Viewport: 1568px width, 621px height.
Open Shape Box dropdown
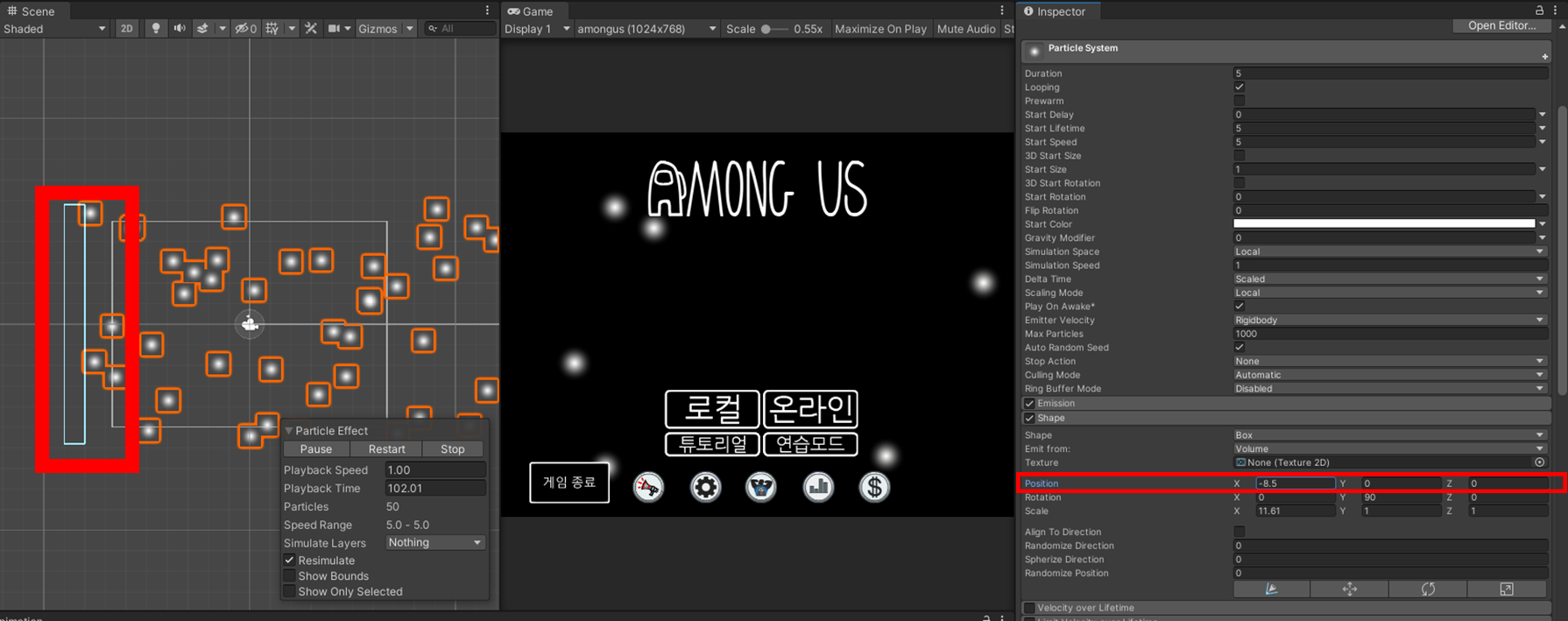coord(1389,435)
